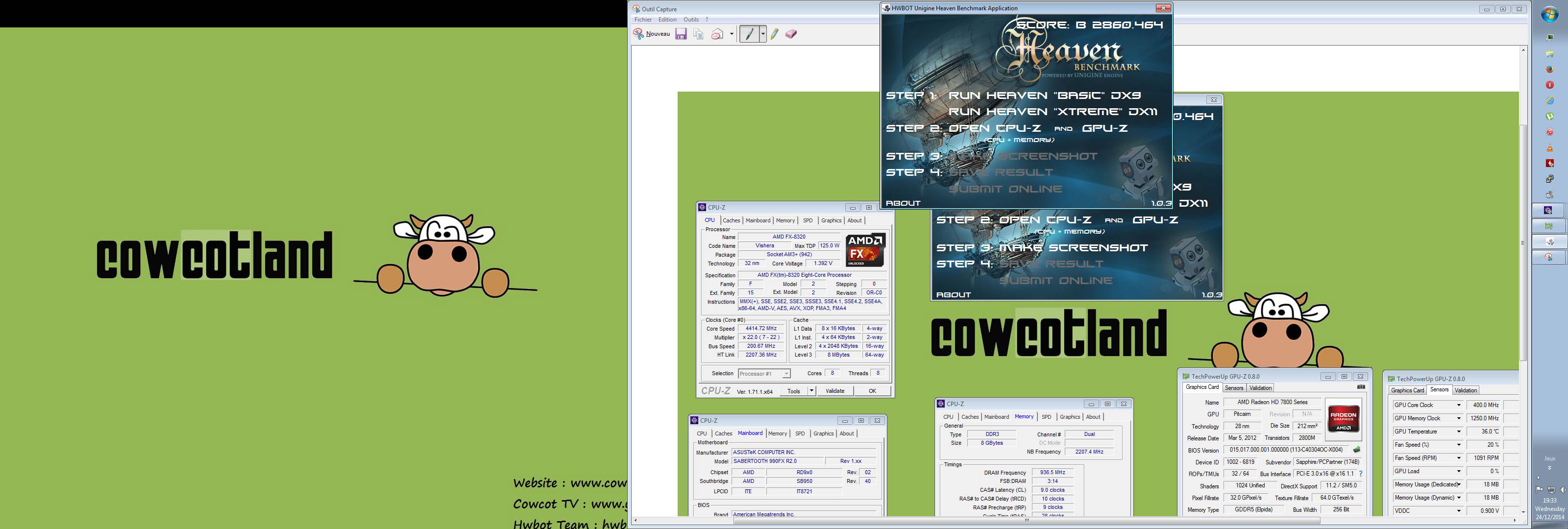
Task: Open About in the front HWBOT window
Action: coord(903,203)
